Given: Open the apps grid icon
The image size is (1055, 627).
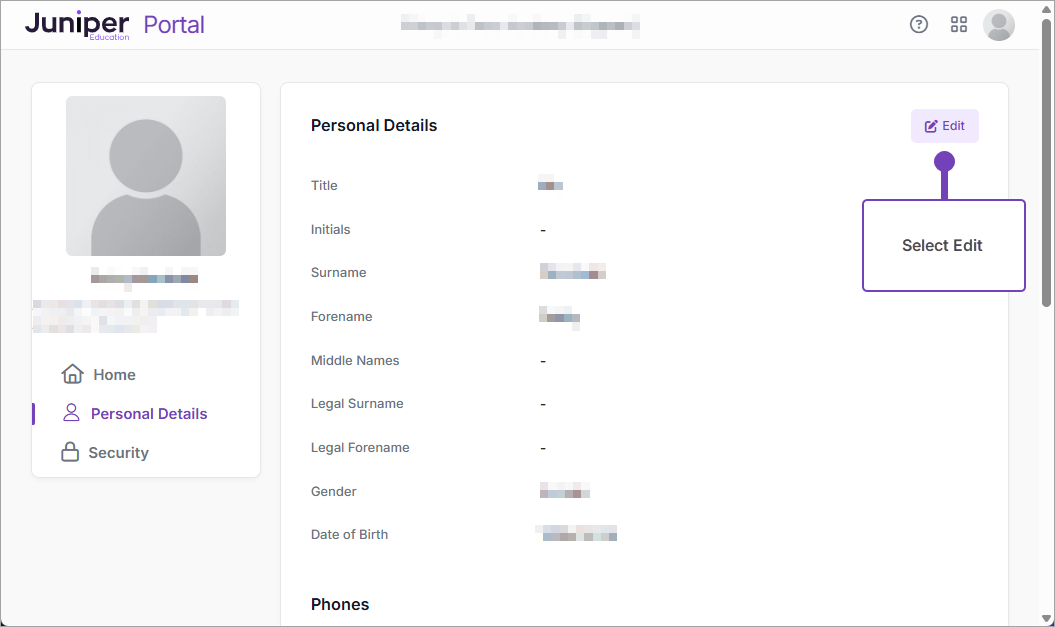Looking at the screenshot, I should (959, 25).
